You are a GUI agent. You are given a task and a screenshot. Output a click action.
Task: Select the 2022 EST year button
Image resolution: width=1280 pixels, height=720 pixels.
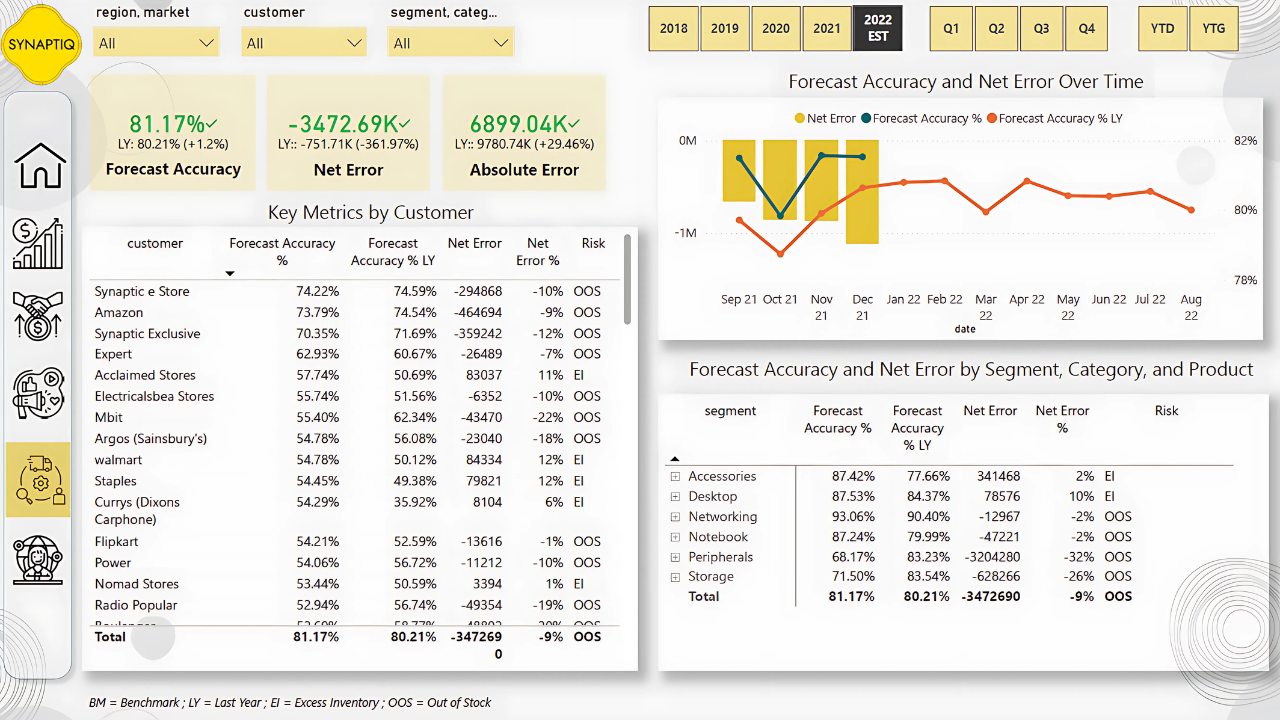coord(878,29)
